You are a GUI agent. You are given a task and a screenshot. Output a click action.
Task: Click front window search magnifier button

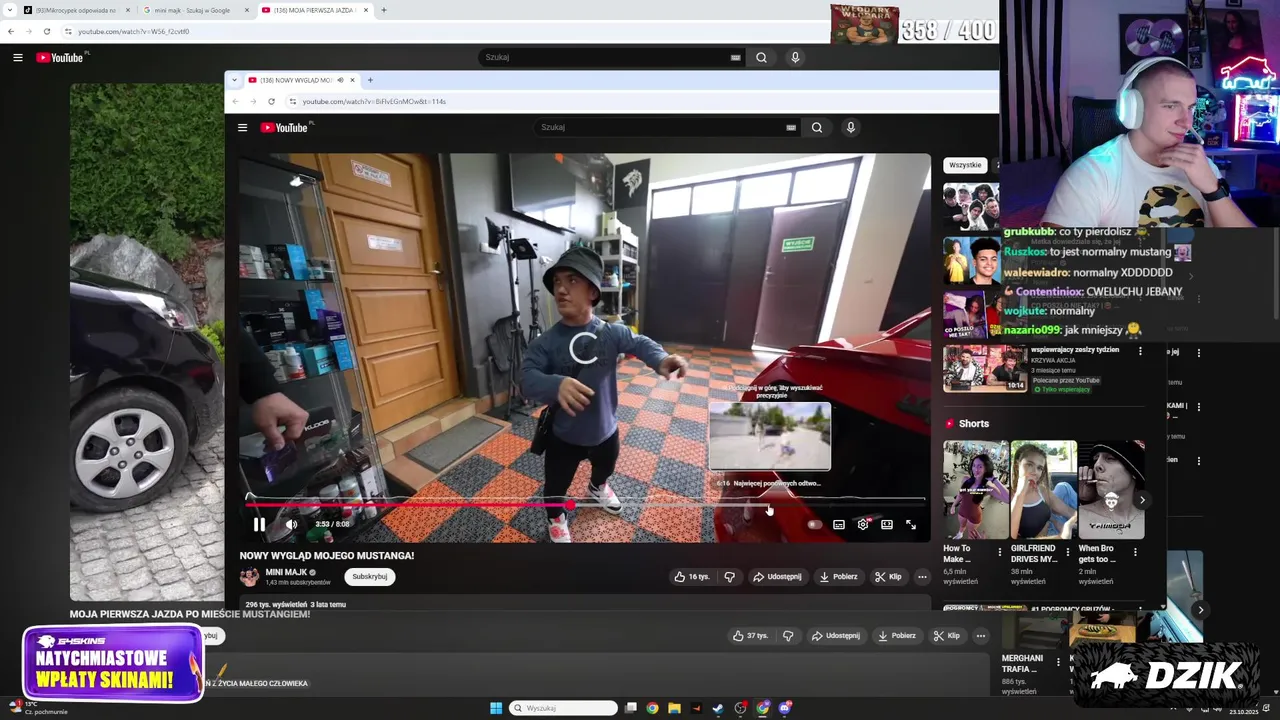pos(817,127)
